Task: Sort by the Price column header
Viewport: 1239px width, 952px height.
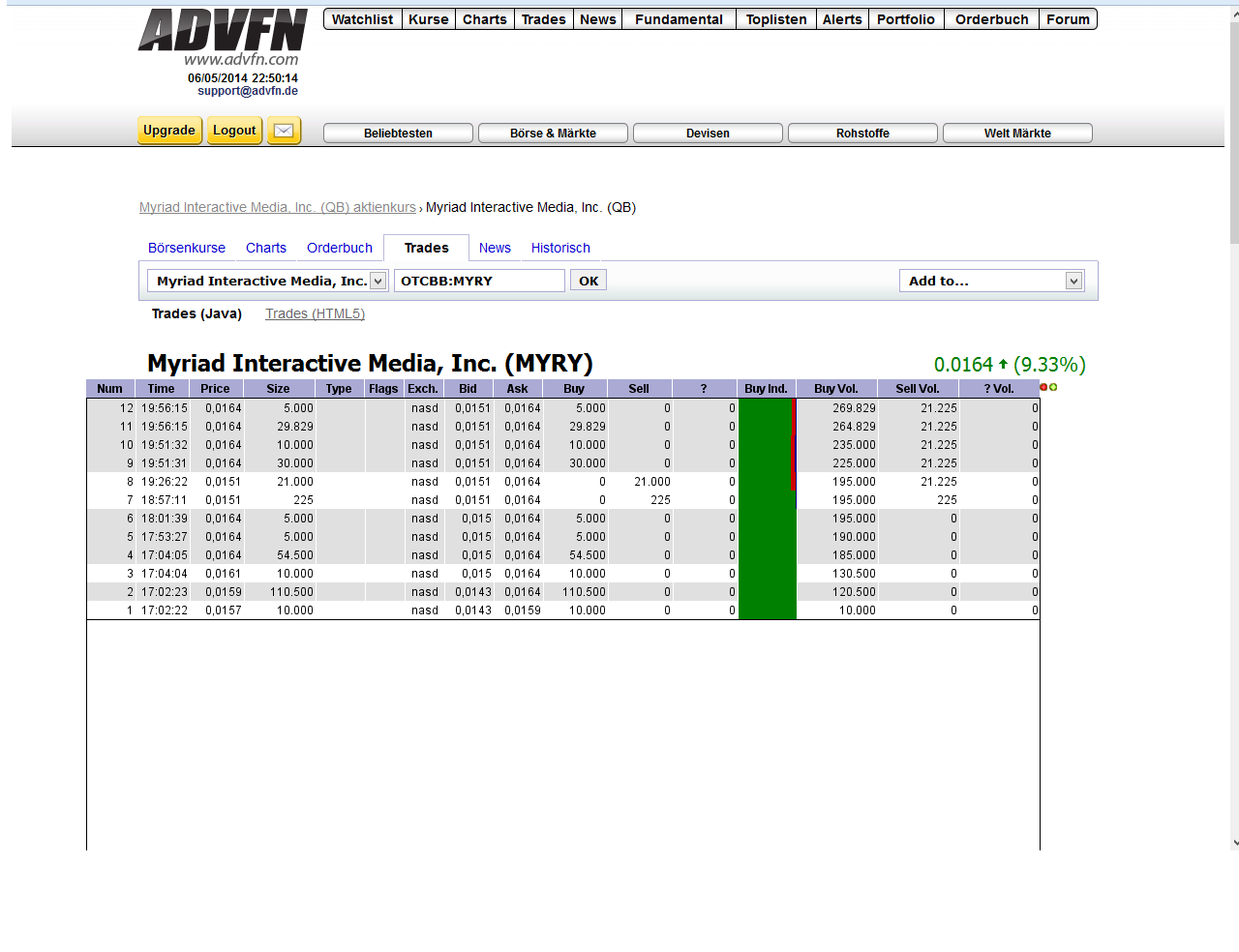Action: click(215, 389)
